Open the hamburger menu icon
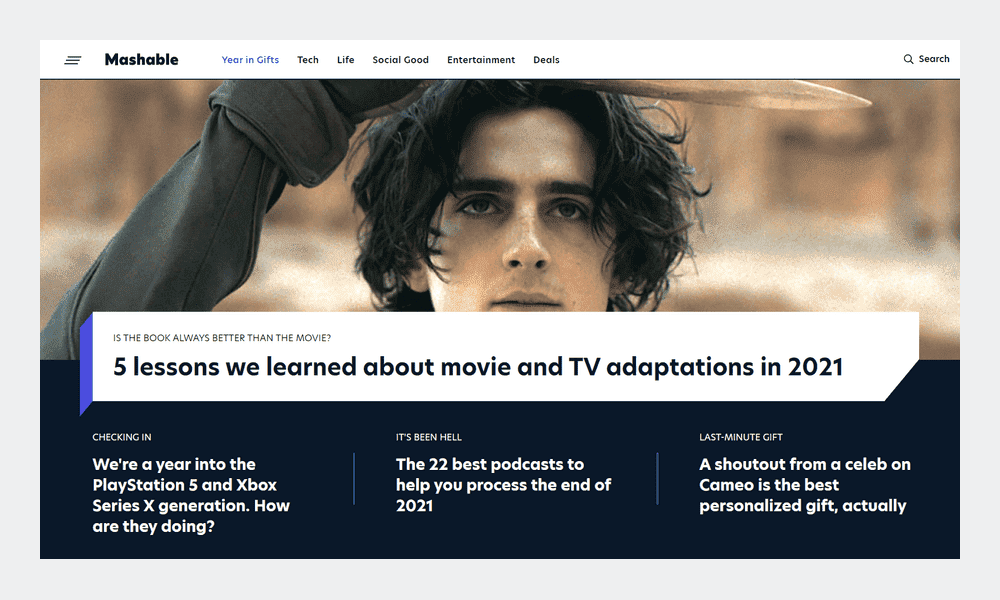Screen dimensions: 1000x600 point(73,60)
